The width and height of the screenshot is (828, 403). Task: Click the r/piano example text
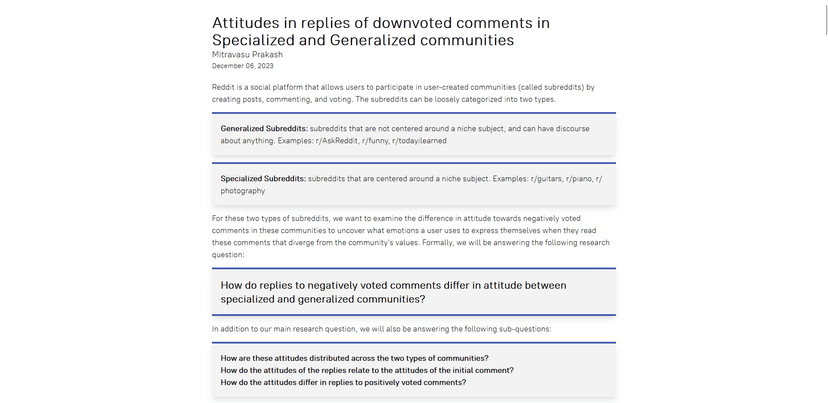[579, 179]
